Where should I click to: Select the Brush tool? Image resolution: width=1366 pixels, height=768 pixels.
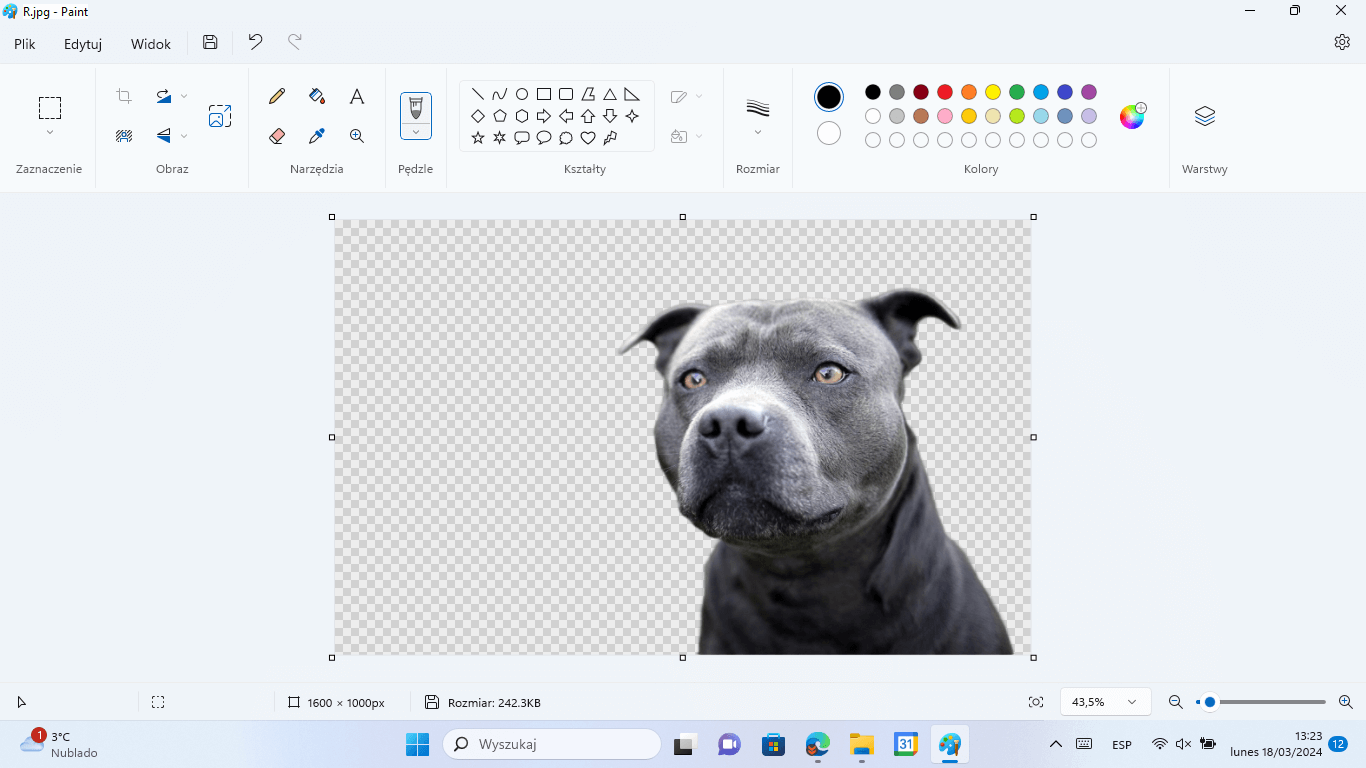[x=416, y=108]
